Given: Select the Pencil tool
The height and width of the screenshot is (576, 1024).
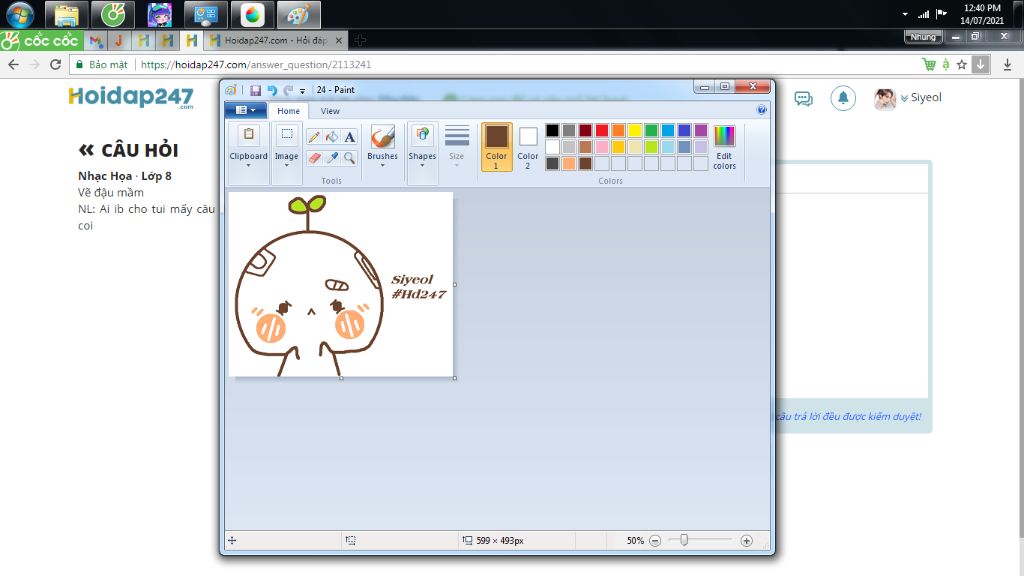Looking at the screenshot, I should click(x=313, y=136).
